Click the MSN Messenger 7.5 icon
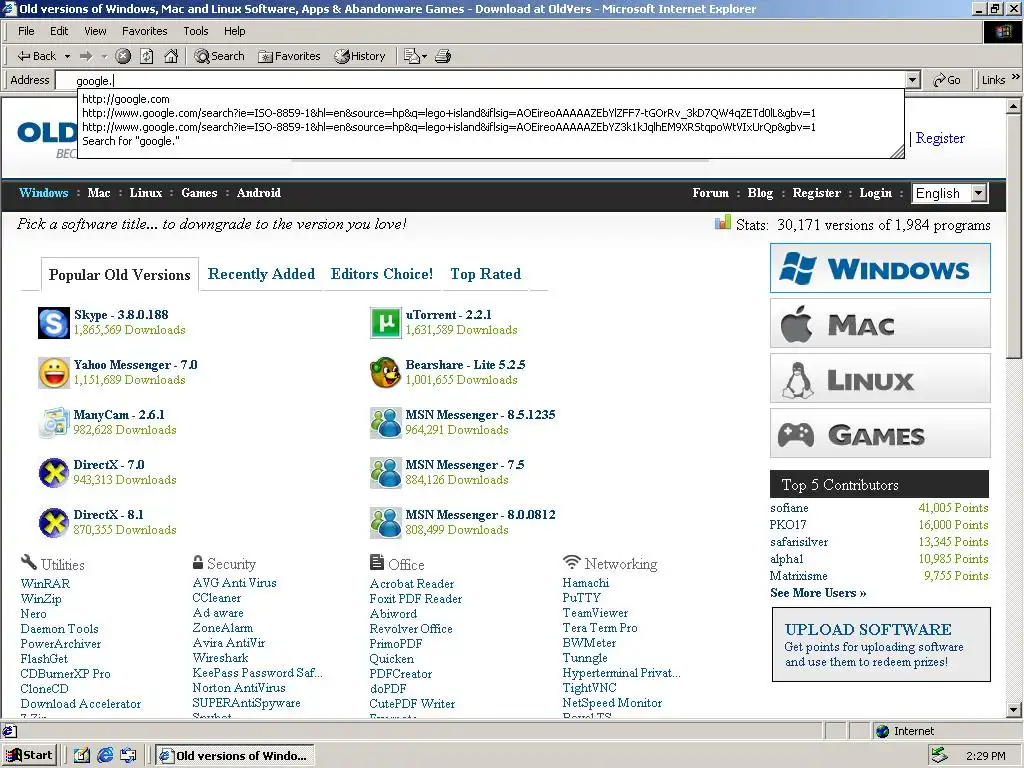This screenshot has height=768, width=1024. click(x=386, y=473)
